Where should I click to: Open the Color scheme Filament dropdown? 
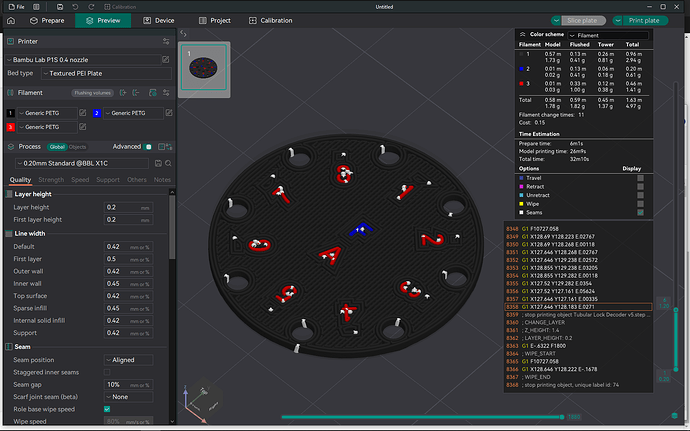click(x=608, y=35)
